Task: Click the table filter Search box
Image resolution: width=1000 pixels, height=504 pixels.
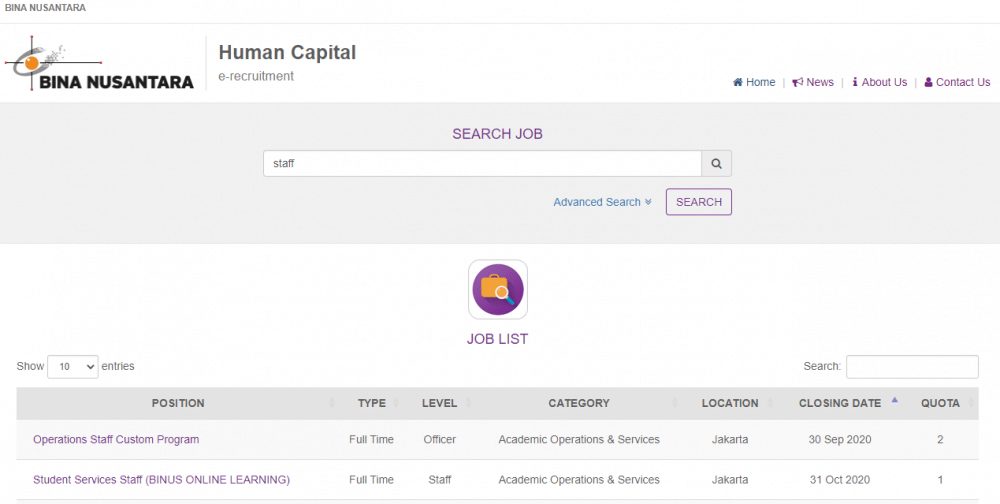Action: pos(912,367)
